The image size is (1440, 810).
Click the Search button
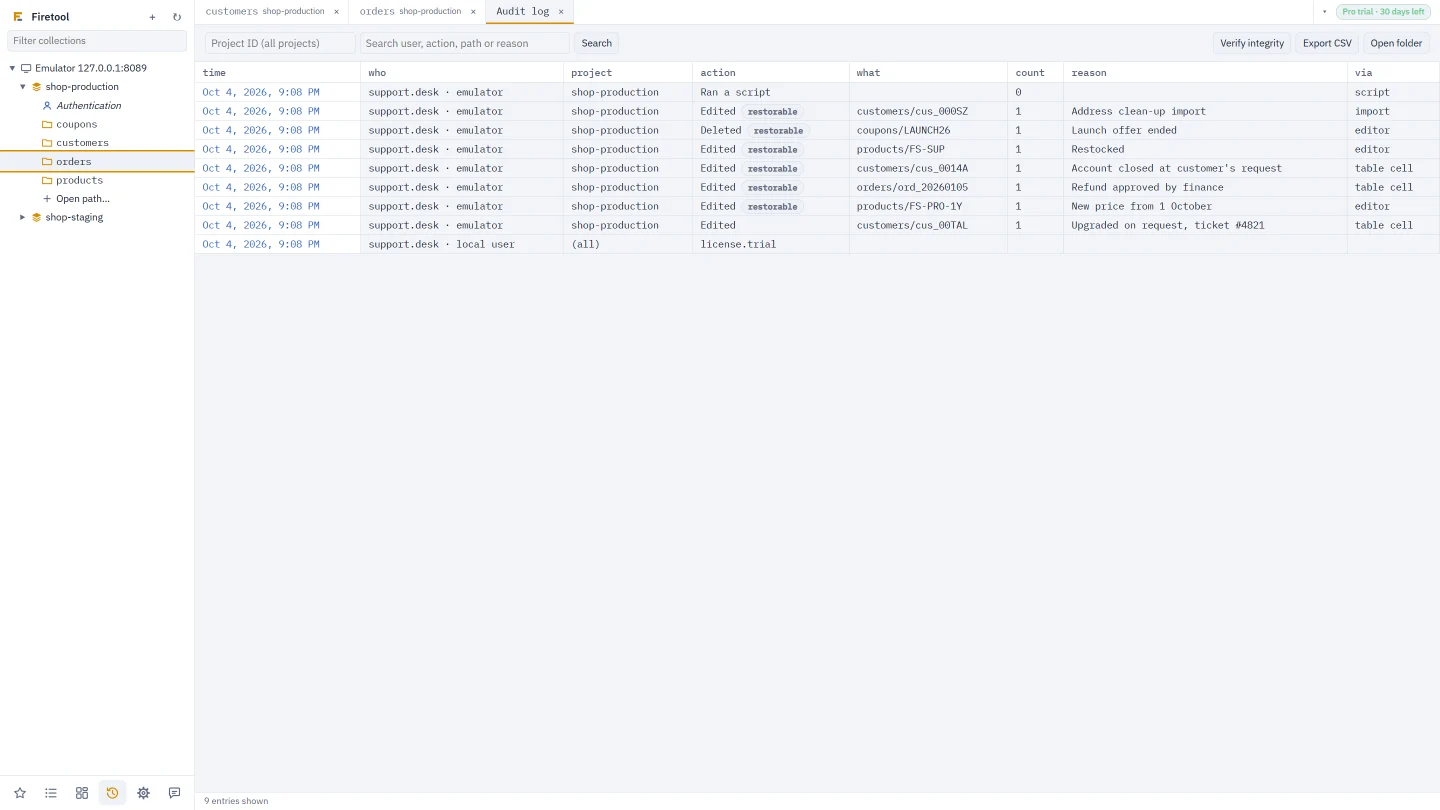tap(596, 43)
